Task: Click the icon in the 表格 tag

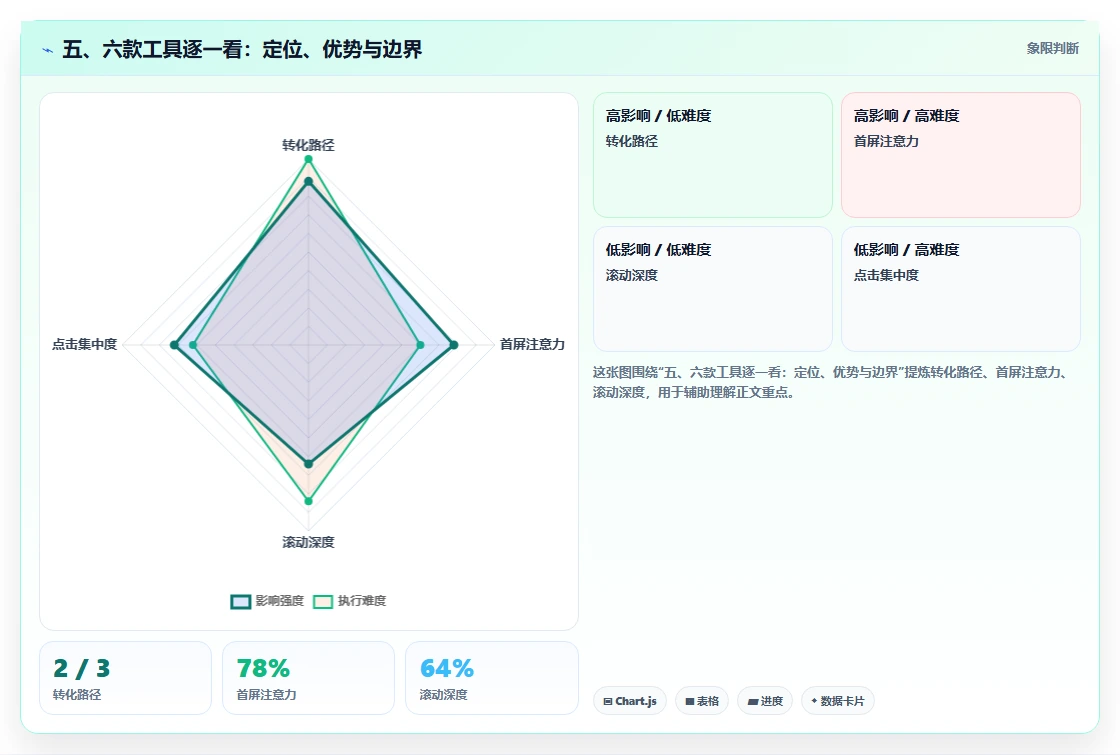Action: [690, 701]
